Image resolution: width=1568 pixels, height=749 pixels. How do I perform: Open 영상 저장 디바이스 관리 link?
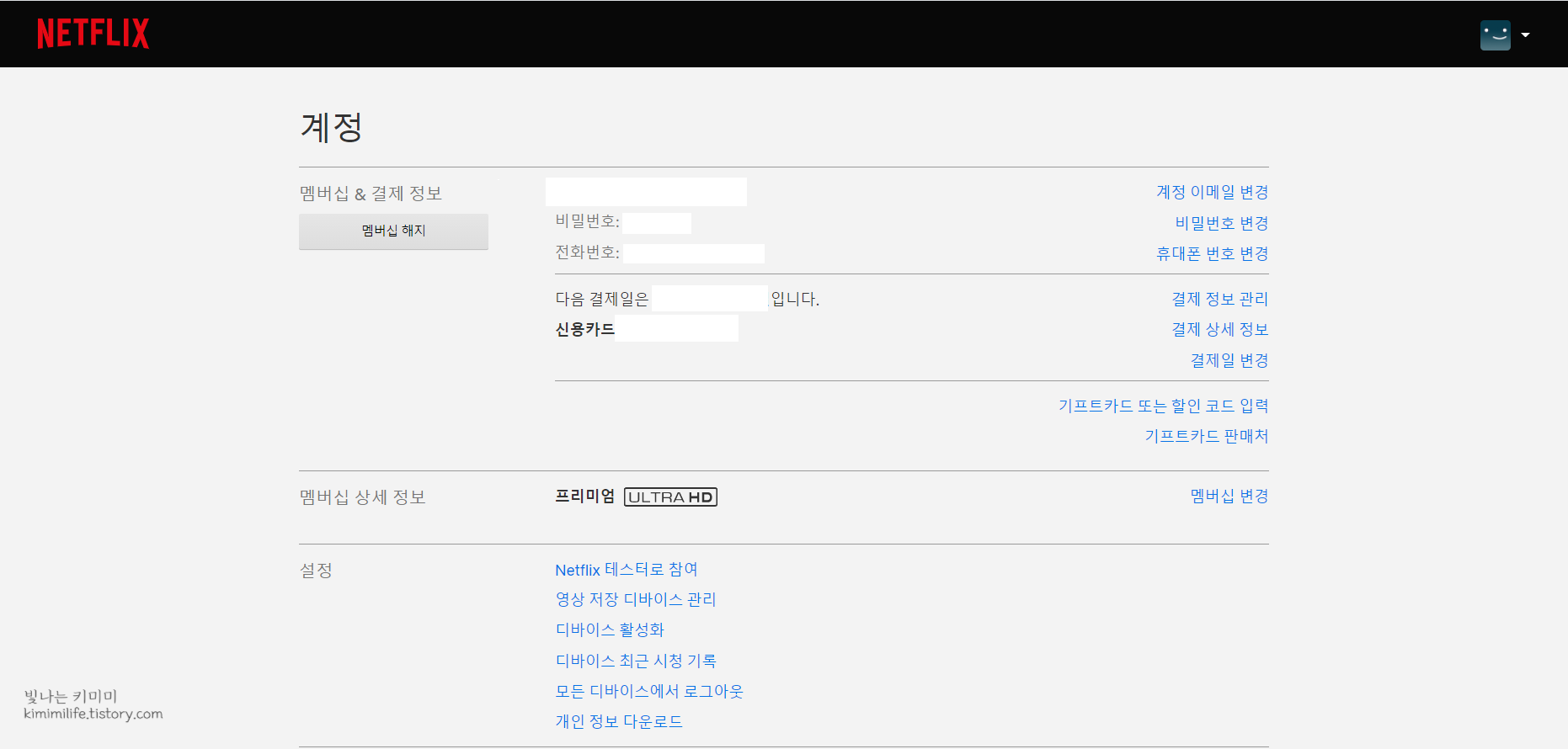pos(636,599)
